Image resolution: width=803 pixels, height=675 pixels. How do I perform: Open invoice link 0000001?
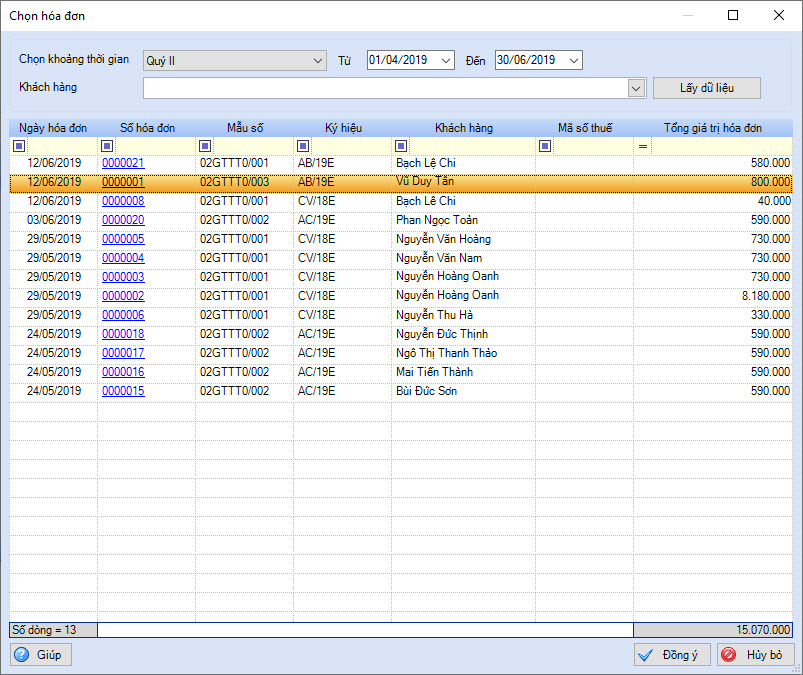pos(123,182)
